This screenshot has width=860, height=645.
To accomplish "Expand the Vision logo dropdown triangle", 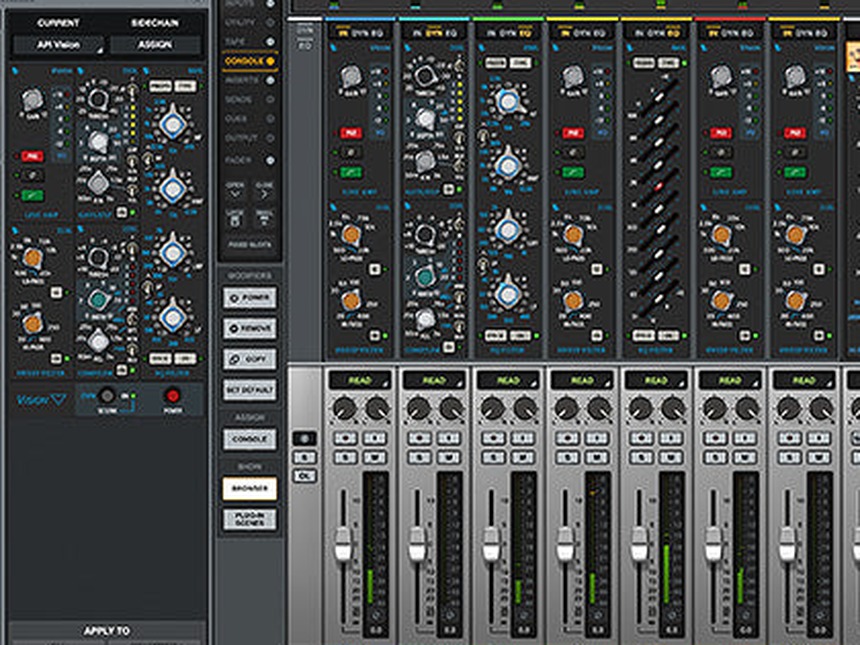I will pyautogui.click(x=58, y=399).
